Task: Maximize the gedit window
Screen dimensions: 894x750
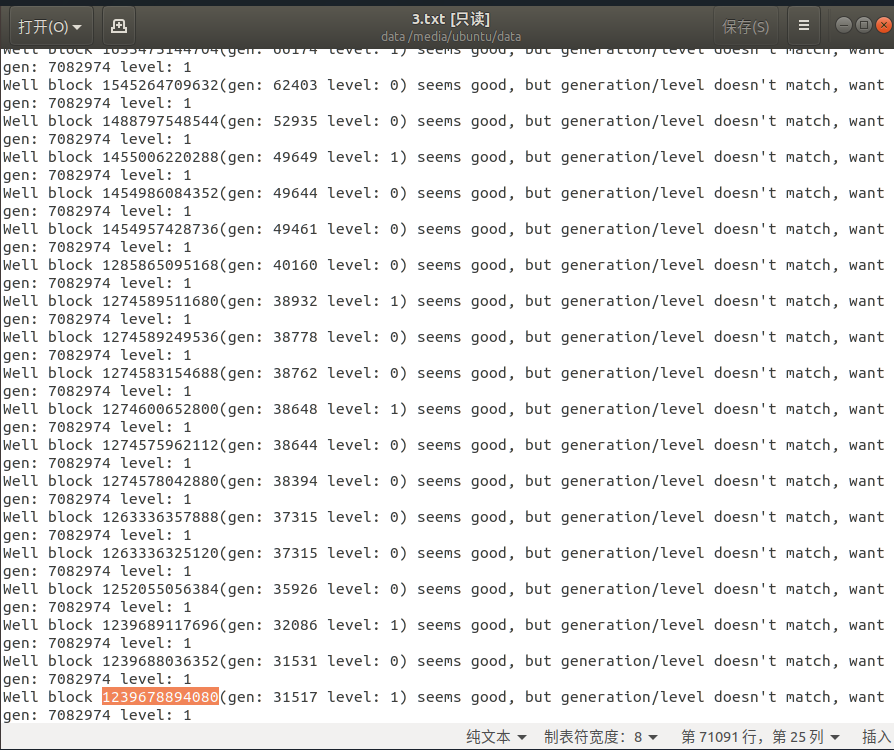Action: click(863, 25)
